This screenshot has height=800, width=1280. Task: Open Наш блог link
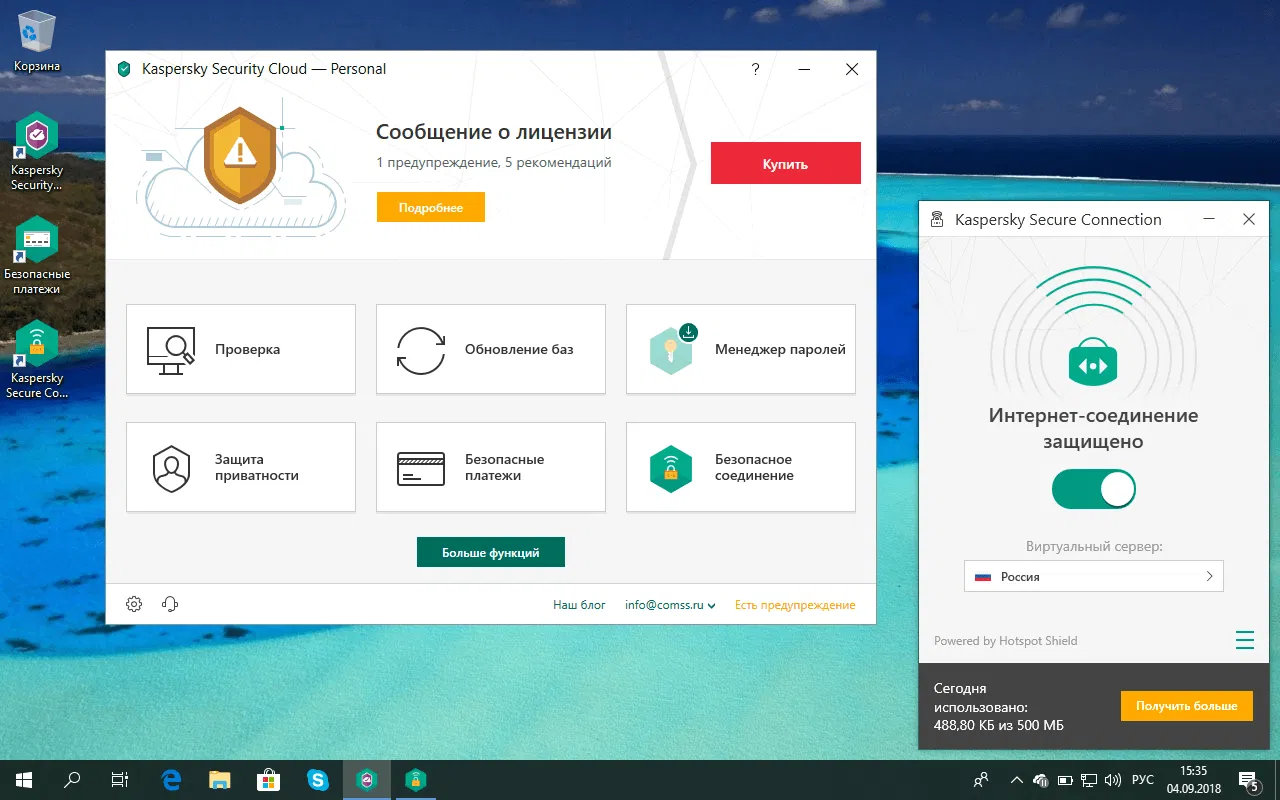pos(579,604)
